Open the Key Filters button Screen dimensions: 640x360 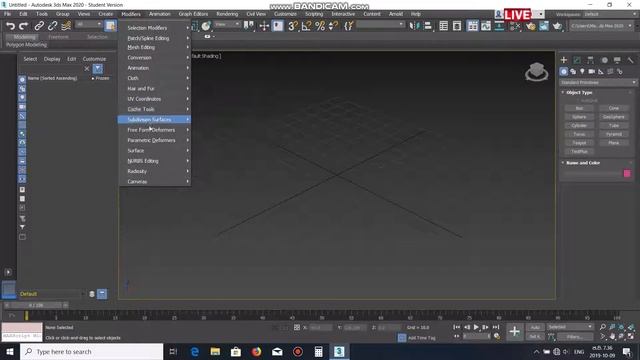pos(574,337)
